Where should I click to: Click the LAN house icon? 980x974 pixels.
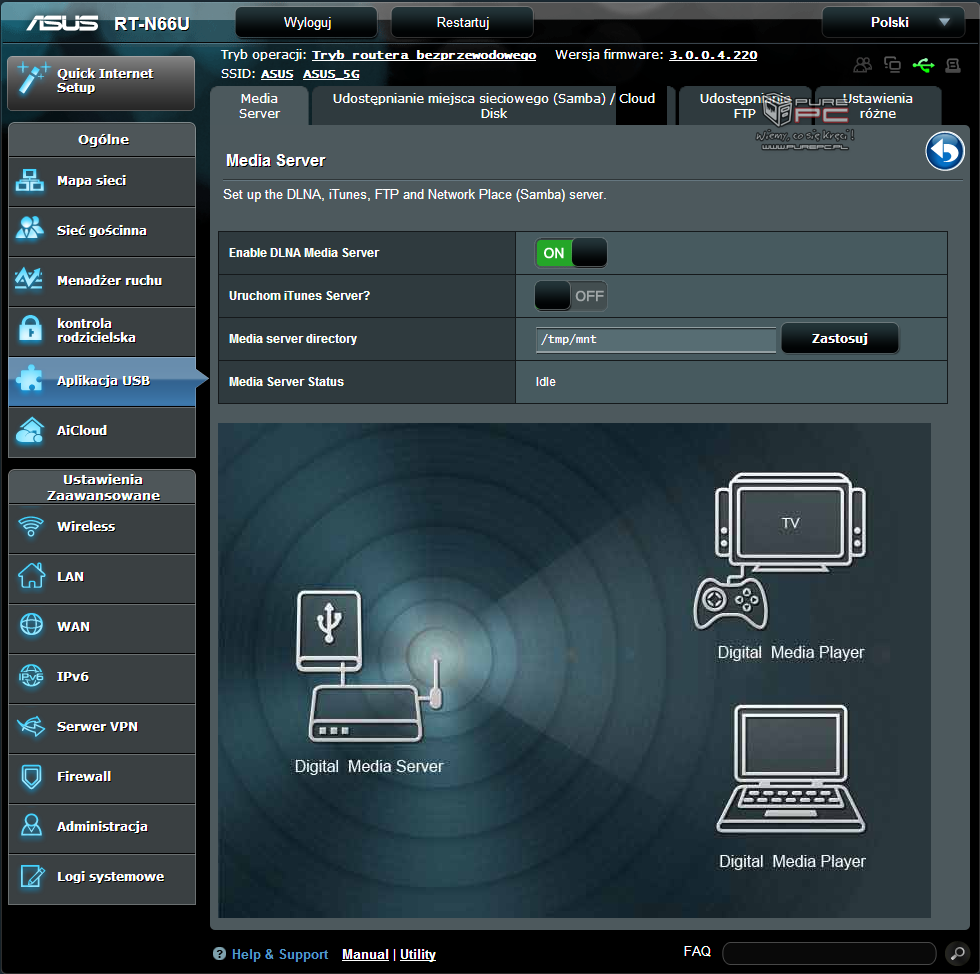(31, 575)
